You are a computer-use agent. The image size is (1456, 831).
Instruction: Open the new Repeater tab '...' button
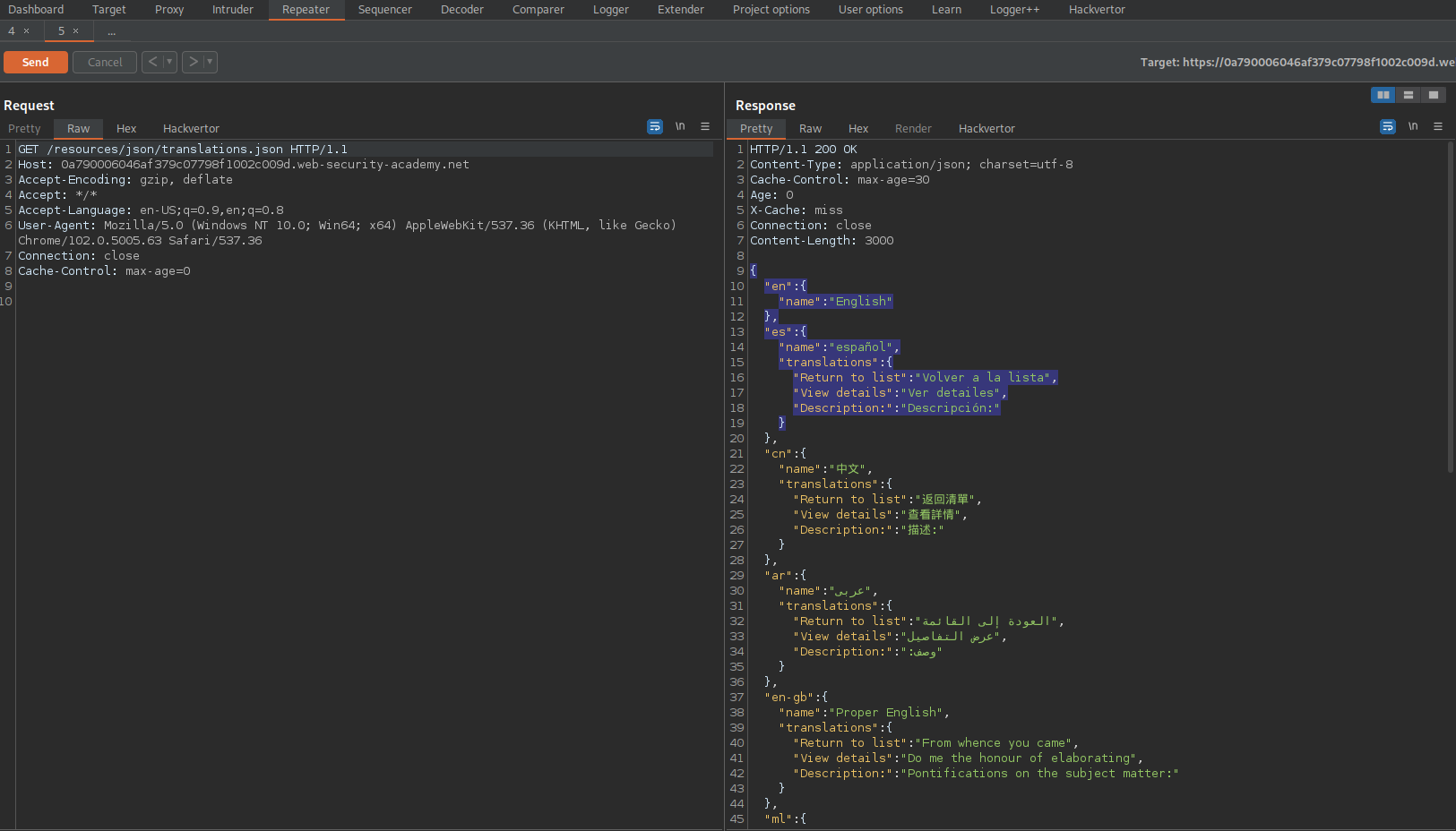pos(112,31)
